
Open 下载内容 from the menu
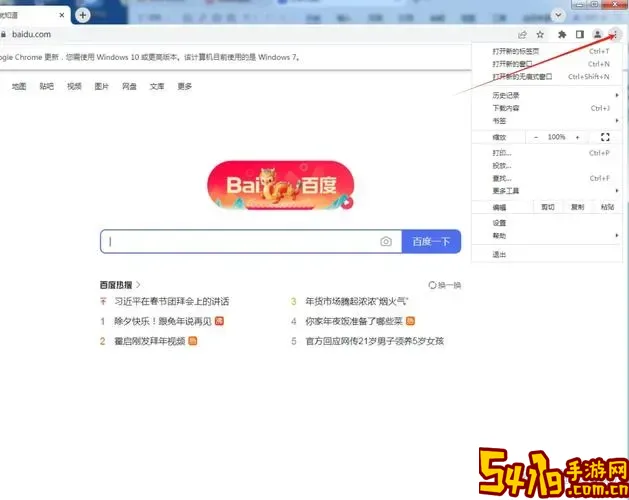[547, 108]
